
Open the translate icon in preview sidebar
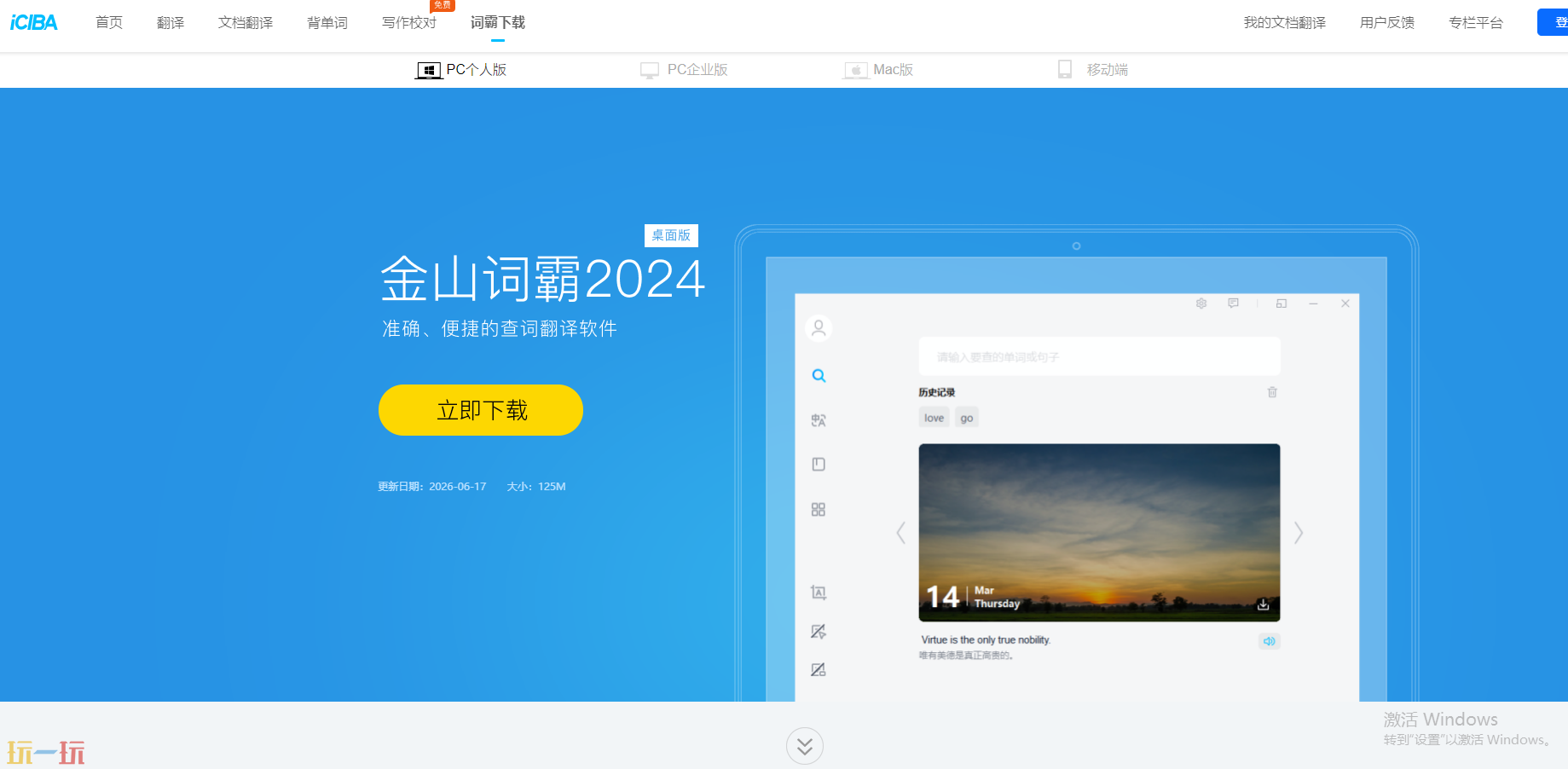819,420
